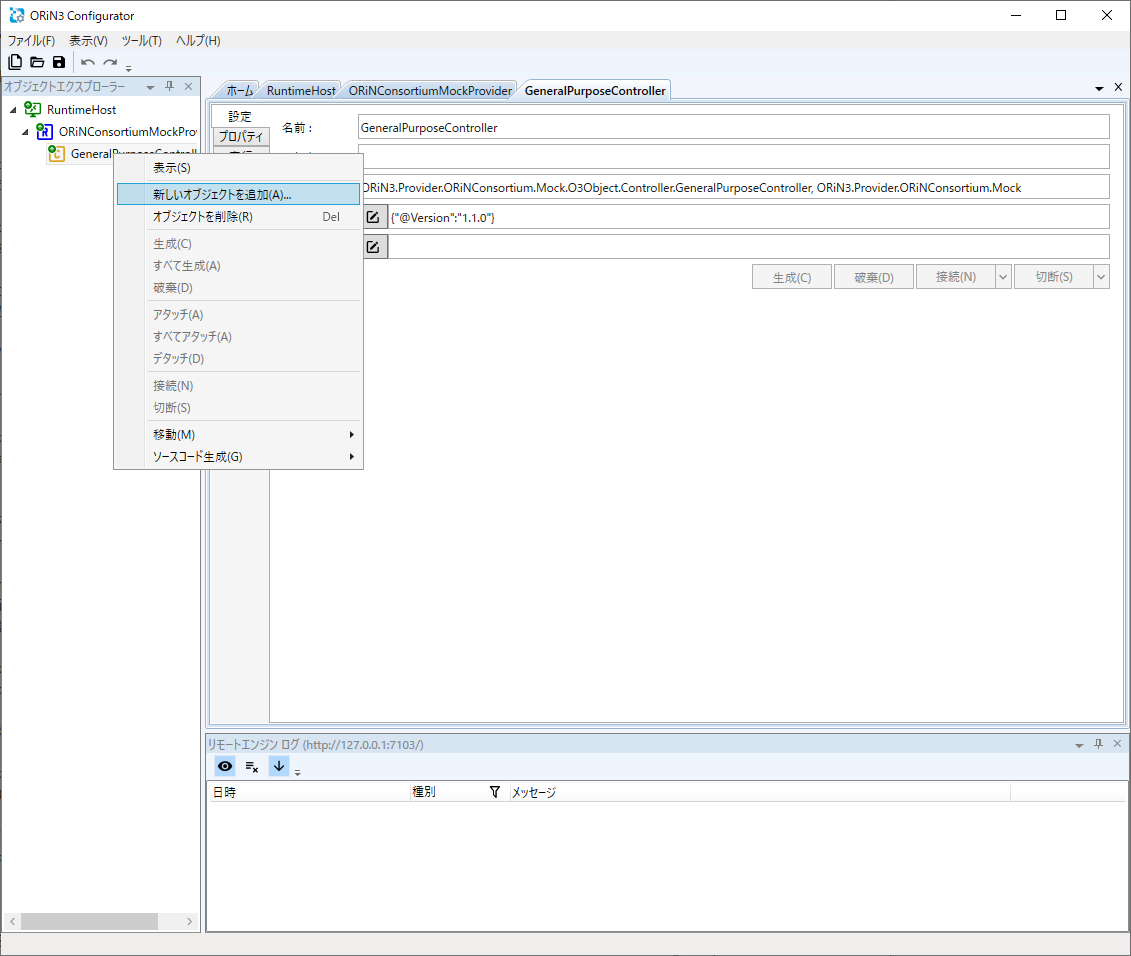
Task: Pin the リモートエンジン ログ panel
Action: 1099,744
